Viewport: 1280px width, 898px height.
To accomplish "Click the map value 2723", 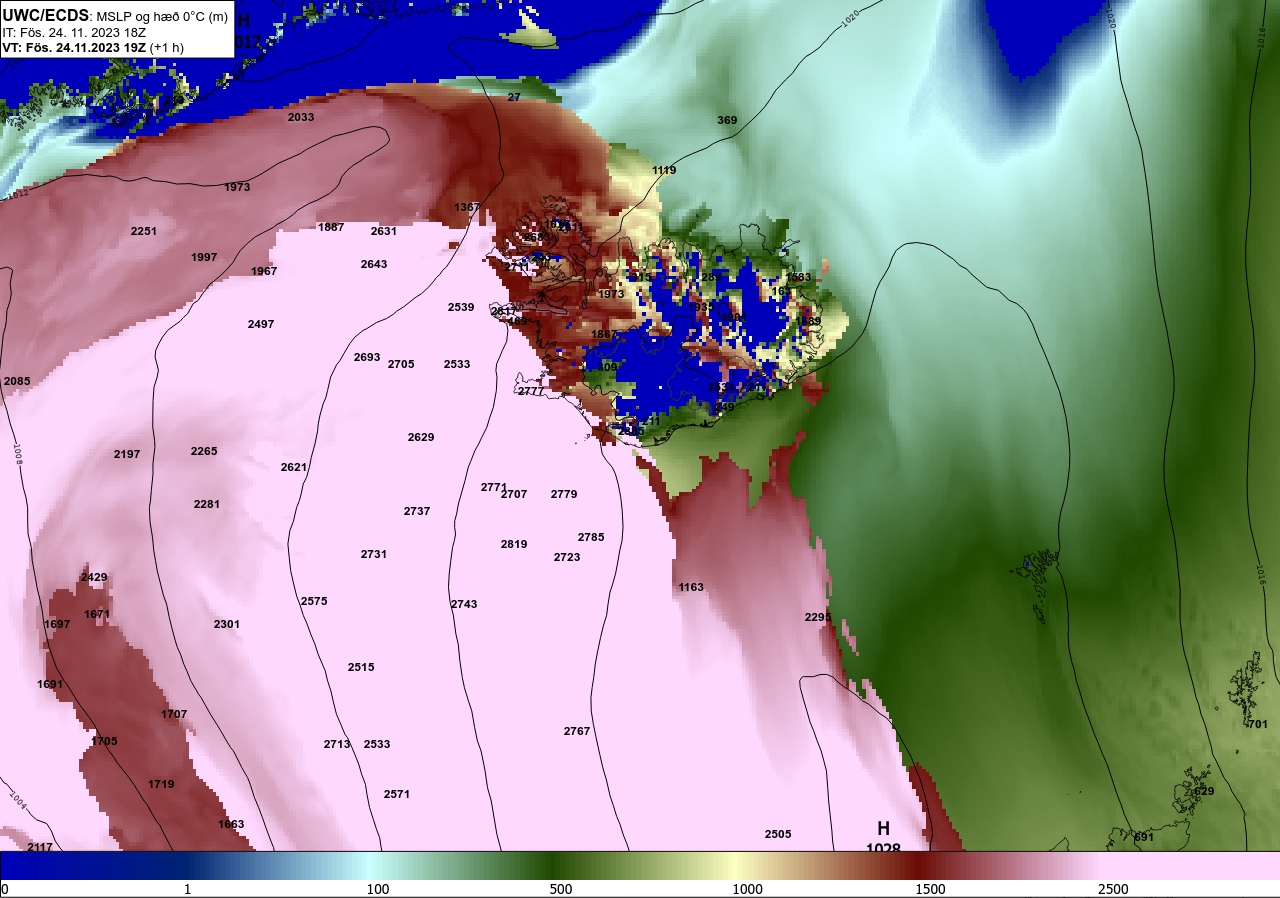I will [x=567, y=557].
